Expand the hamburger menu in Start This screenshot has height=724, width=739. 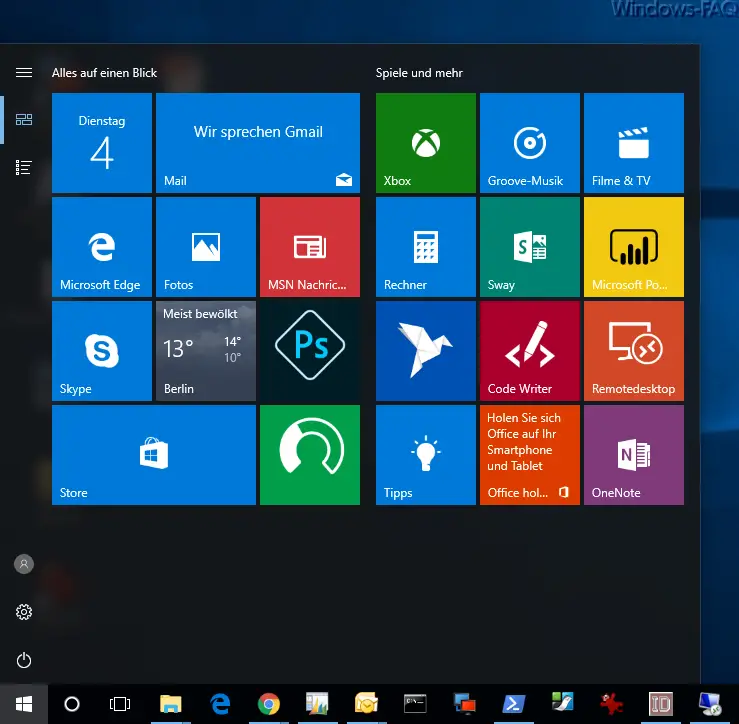coord(24,73)
